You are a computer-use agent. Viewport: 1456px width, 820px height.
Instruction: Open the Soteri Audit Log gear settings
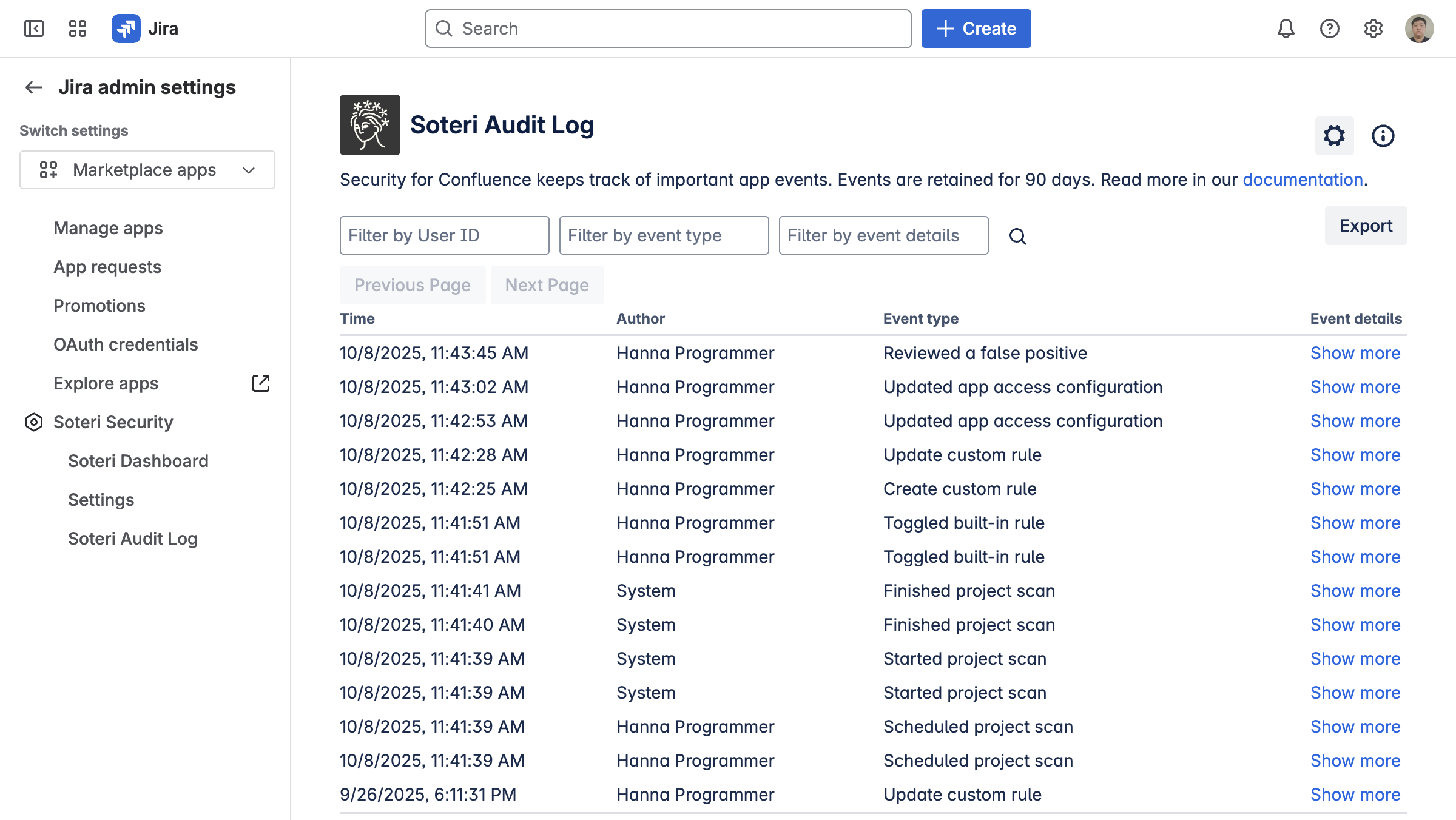[1334, 136]
